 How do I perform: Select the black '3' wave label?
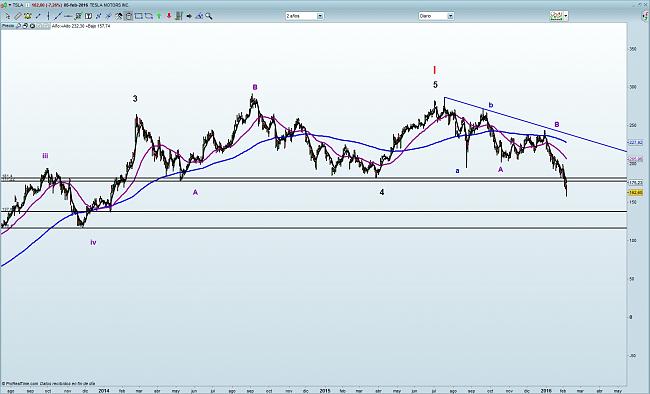135,99
